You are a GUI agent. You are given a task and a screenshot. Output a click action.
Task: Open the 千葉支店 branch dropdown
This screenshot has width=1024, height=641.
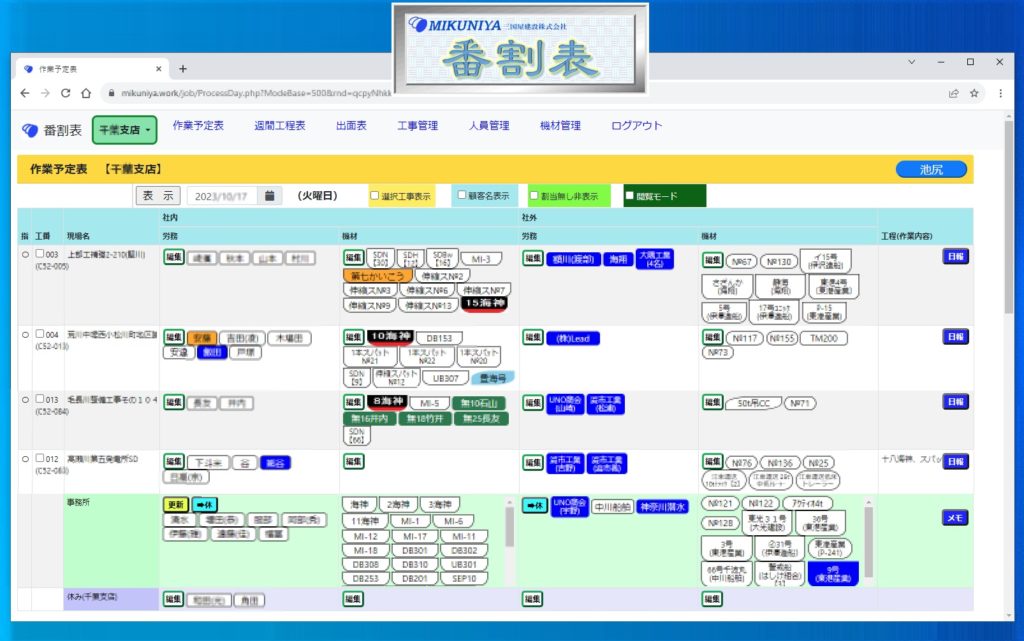click(124, 130)
